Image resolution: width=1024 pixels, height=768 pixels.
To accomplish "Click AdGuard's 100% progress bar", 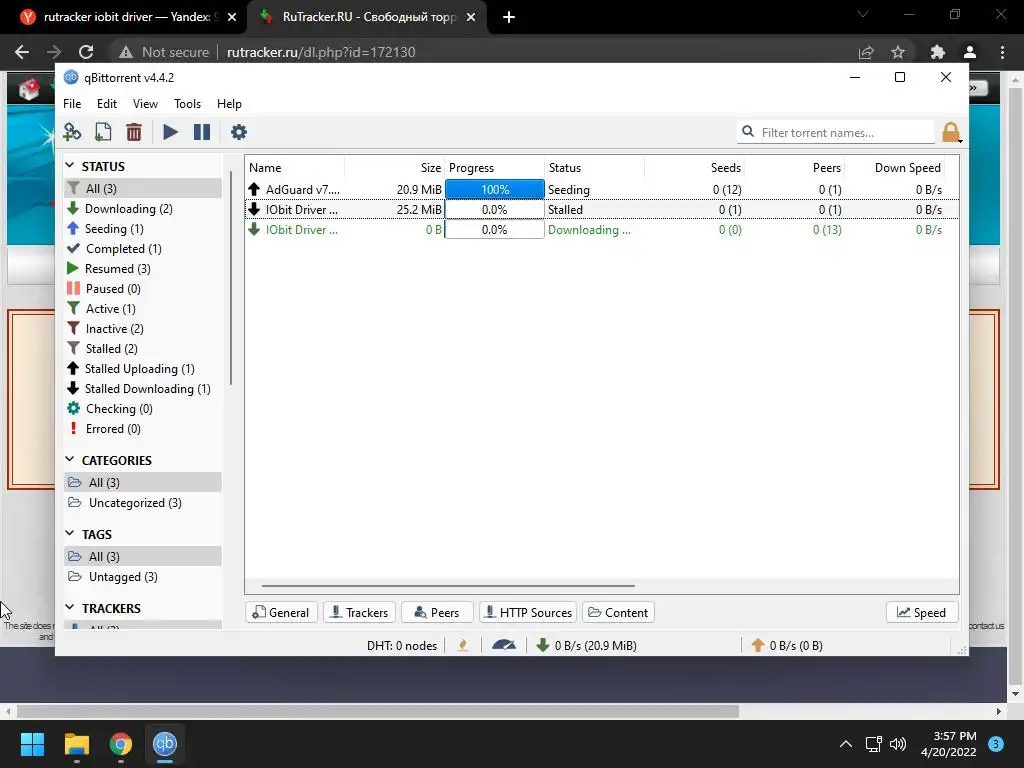I will (494, 189).
